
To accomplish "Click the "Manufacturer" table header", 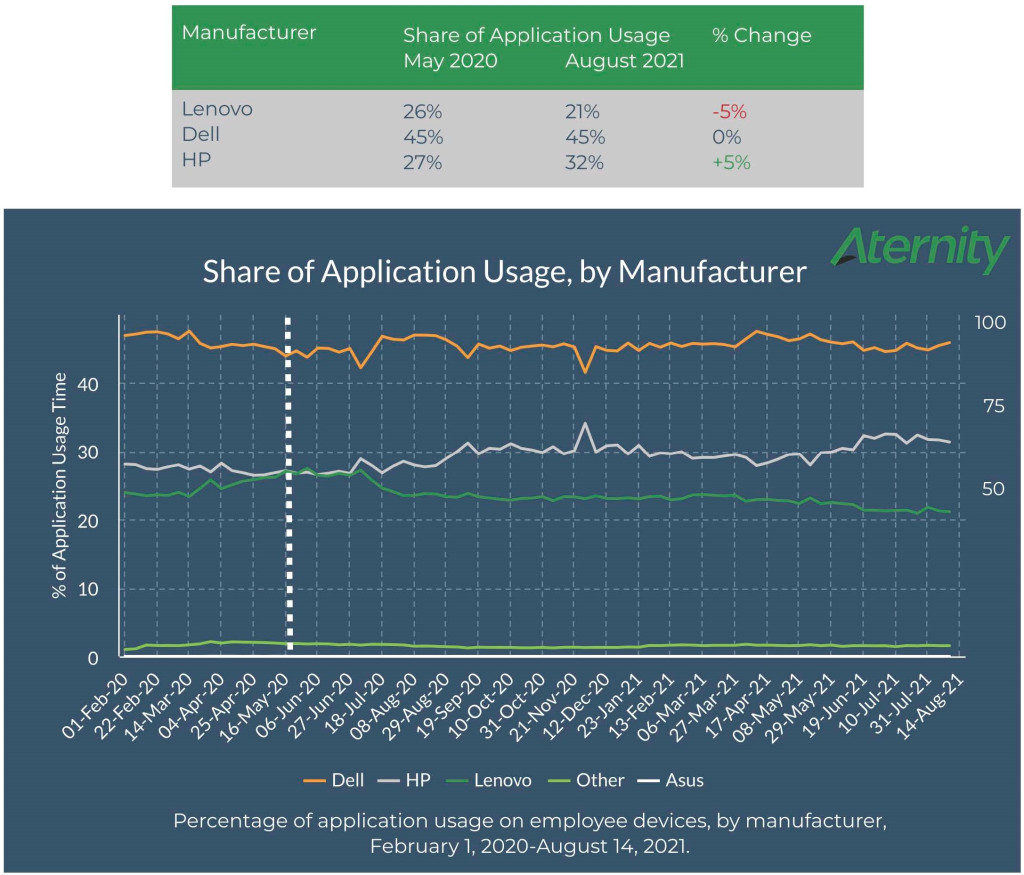I will click(249, 33).
